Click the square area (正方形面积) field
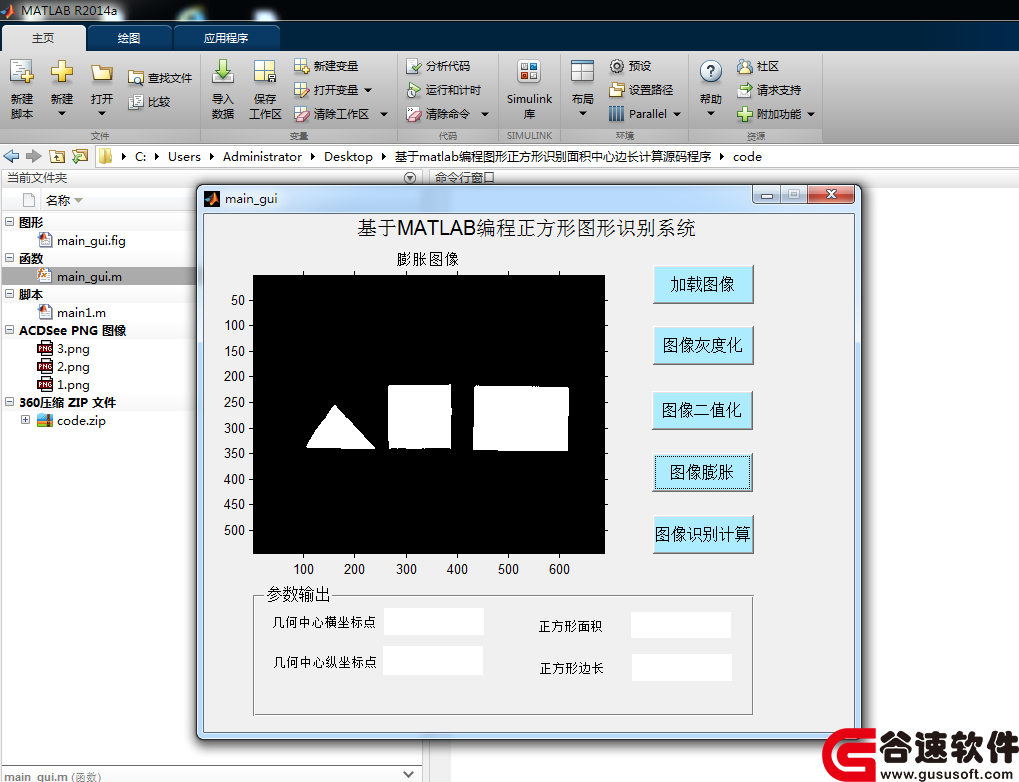 coord(680,625)
